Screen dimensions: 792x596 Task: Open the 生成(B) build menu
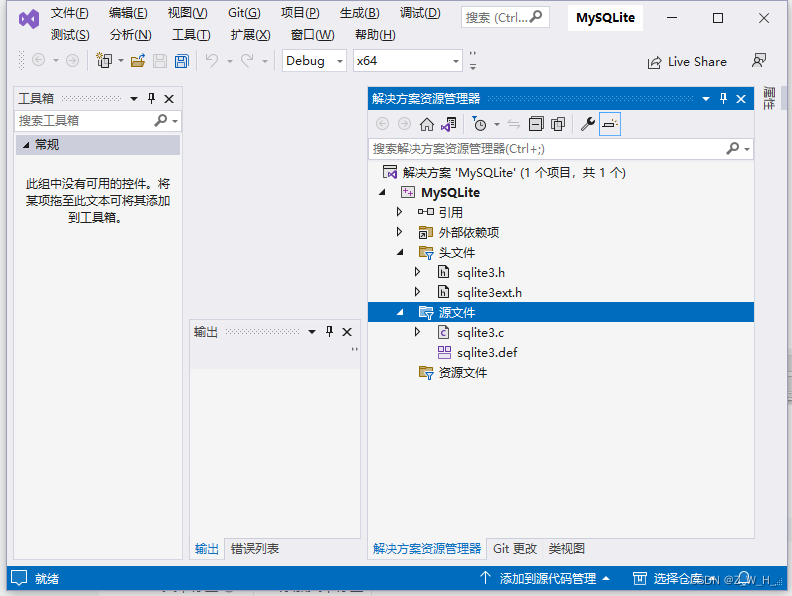[360, 13]
